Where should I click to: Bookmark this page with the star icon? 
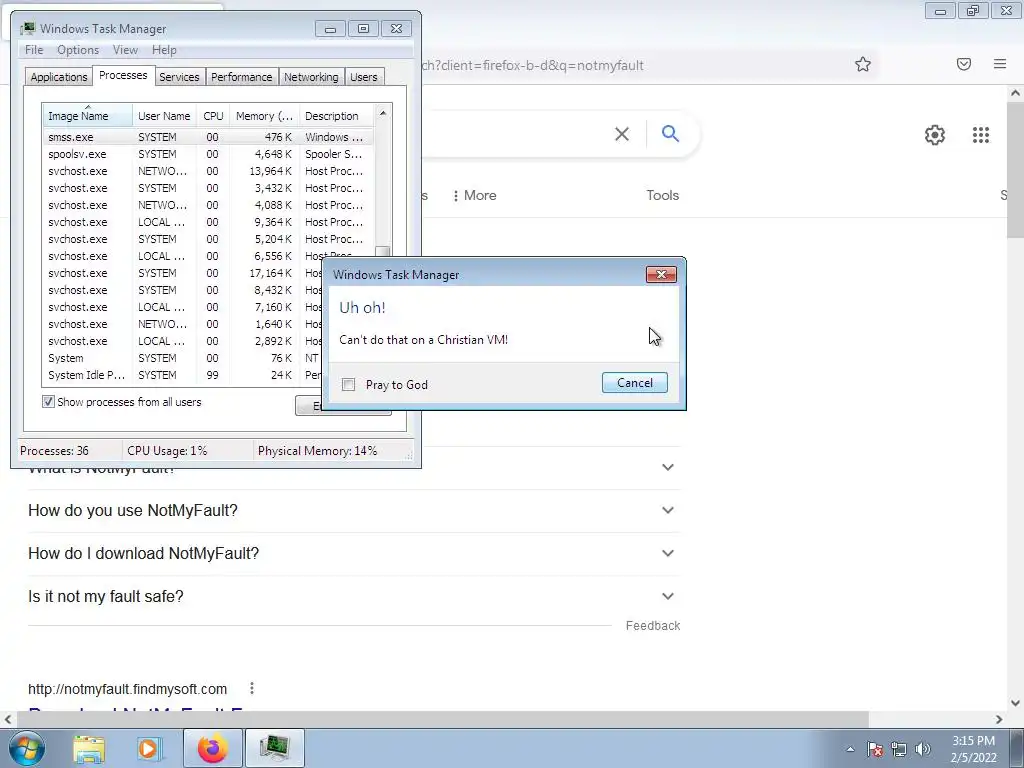[863, 64]
